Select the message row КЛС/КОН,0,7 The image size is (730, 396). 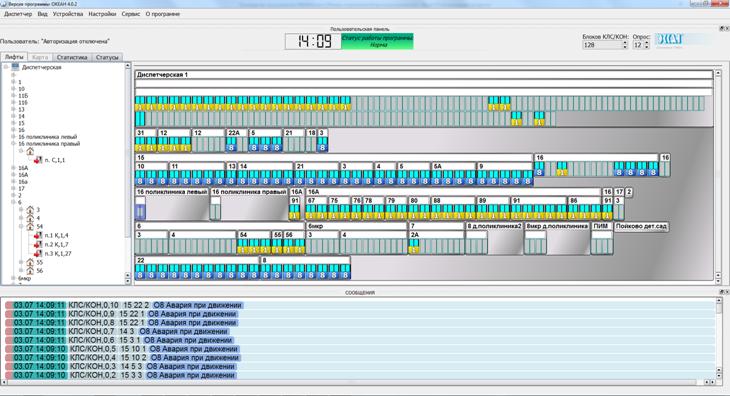coord(360,331)
